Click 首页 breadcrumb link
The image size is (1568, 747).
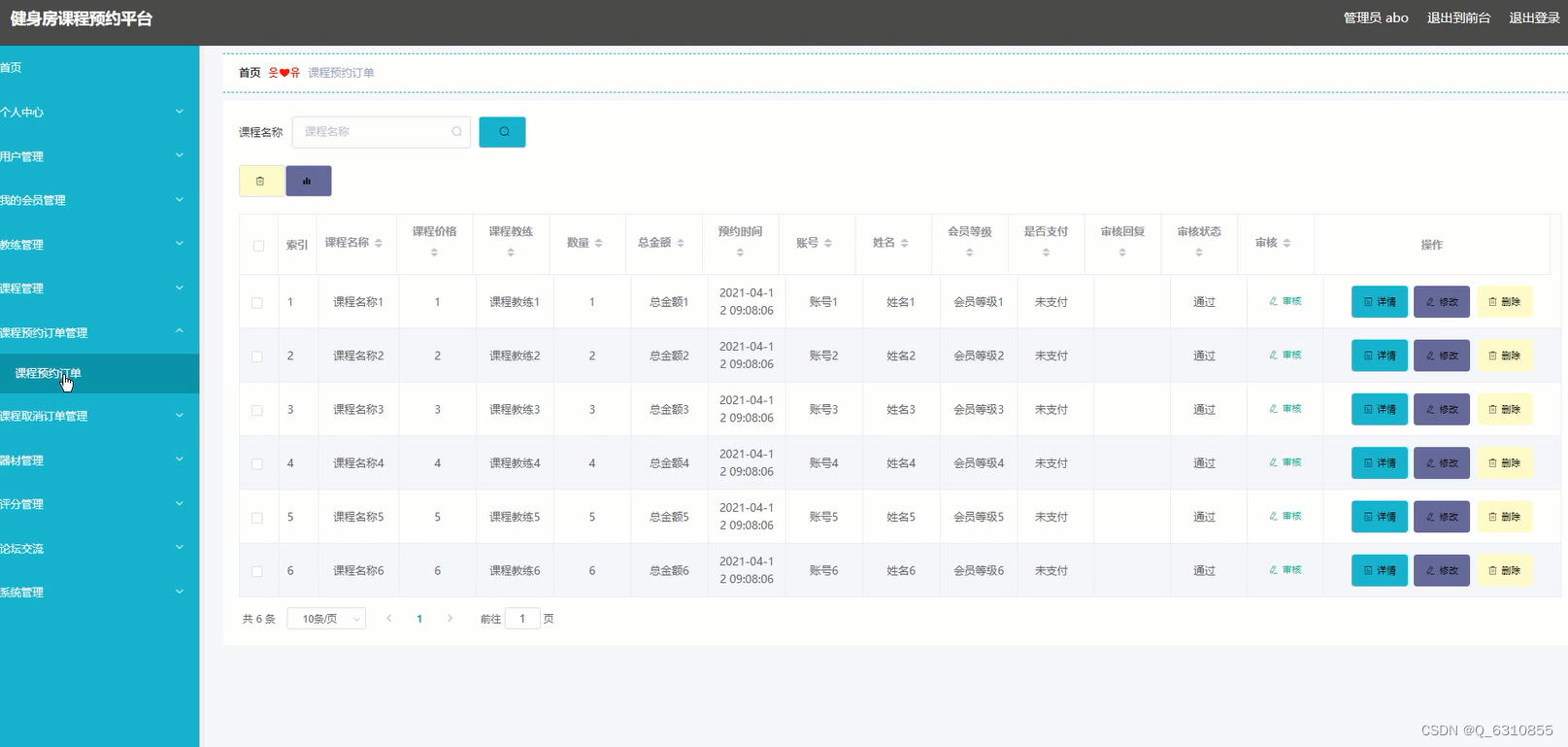(x=250, y=73)
